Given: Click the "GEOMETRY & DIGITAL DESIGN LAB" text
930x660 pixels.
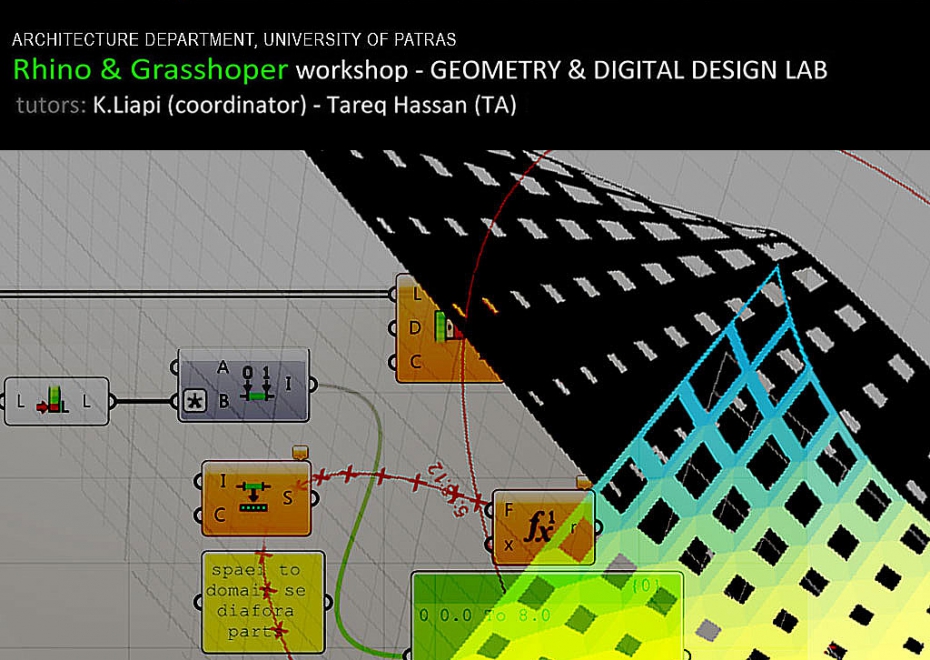Looking at the screenshot, I should click(628, 70).
